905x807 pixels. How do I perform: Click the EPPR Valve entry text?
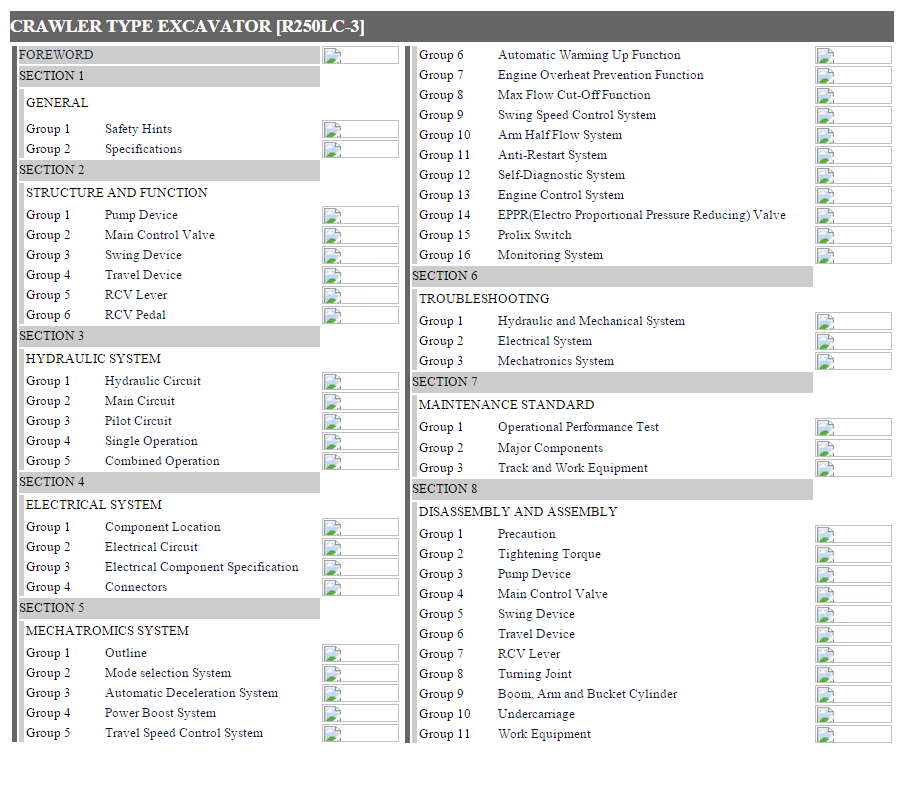point(642,215)
